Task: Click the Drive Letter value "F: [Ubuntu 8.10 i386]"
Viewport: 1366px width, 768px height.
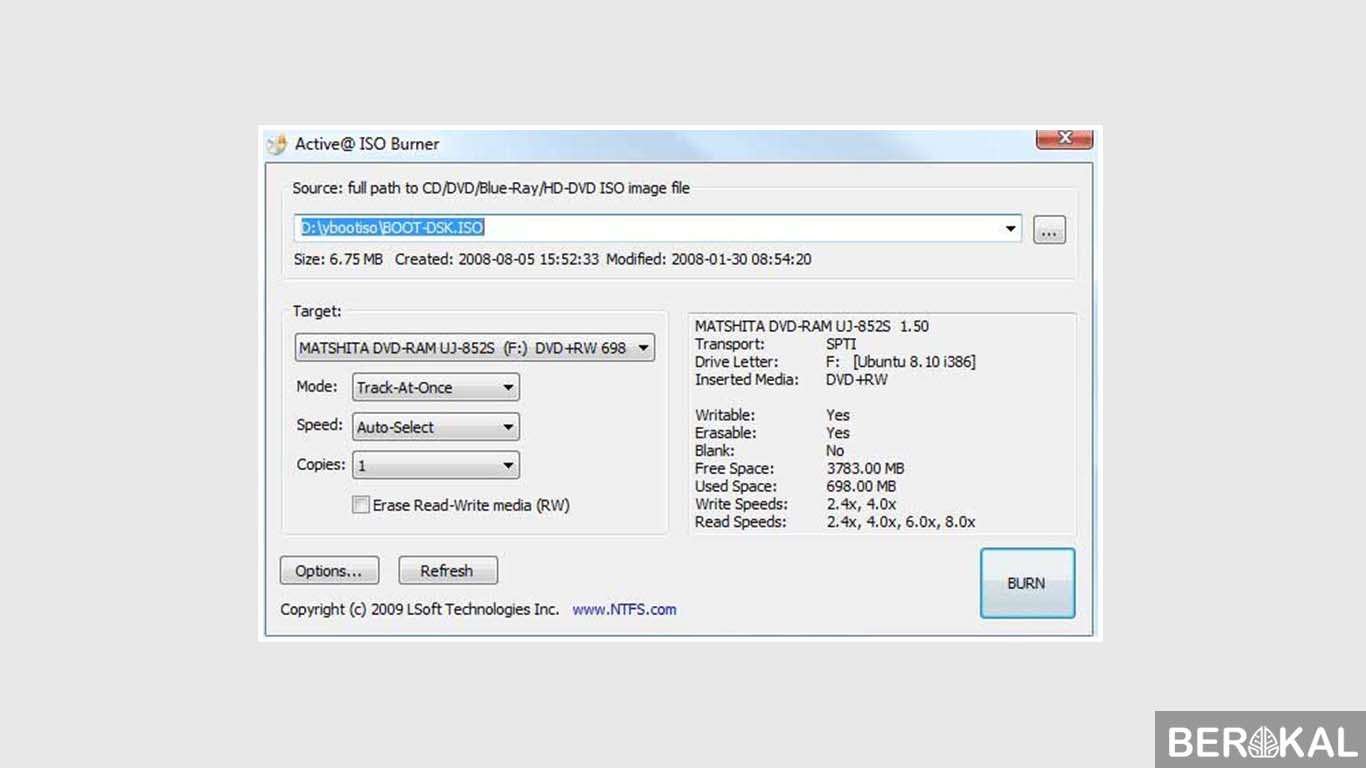Action: 901,362
